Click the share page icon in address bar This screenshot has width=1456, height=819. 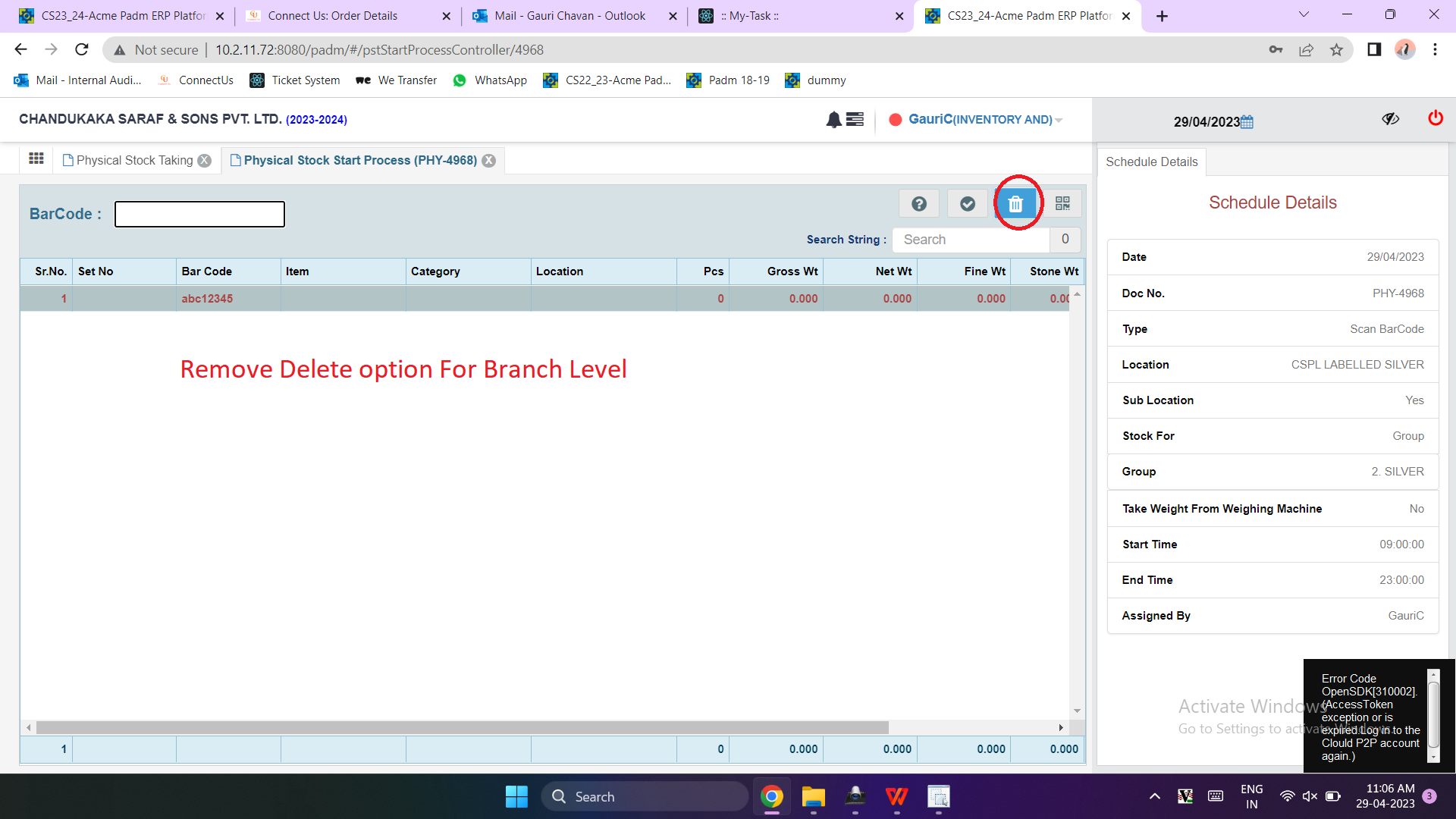point(1306,50)
